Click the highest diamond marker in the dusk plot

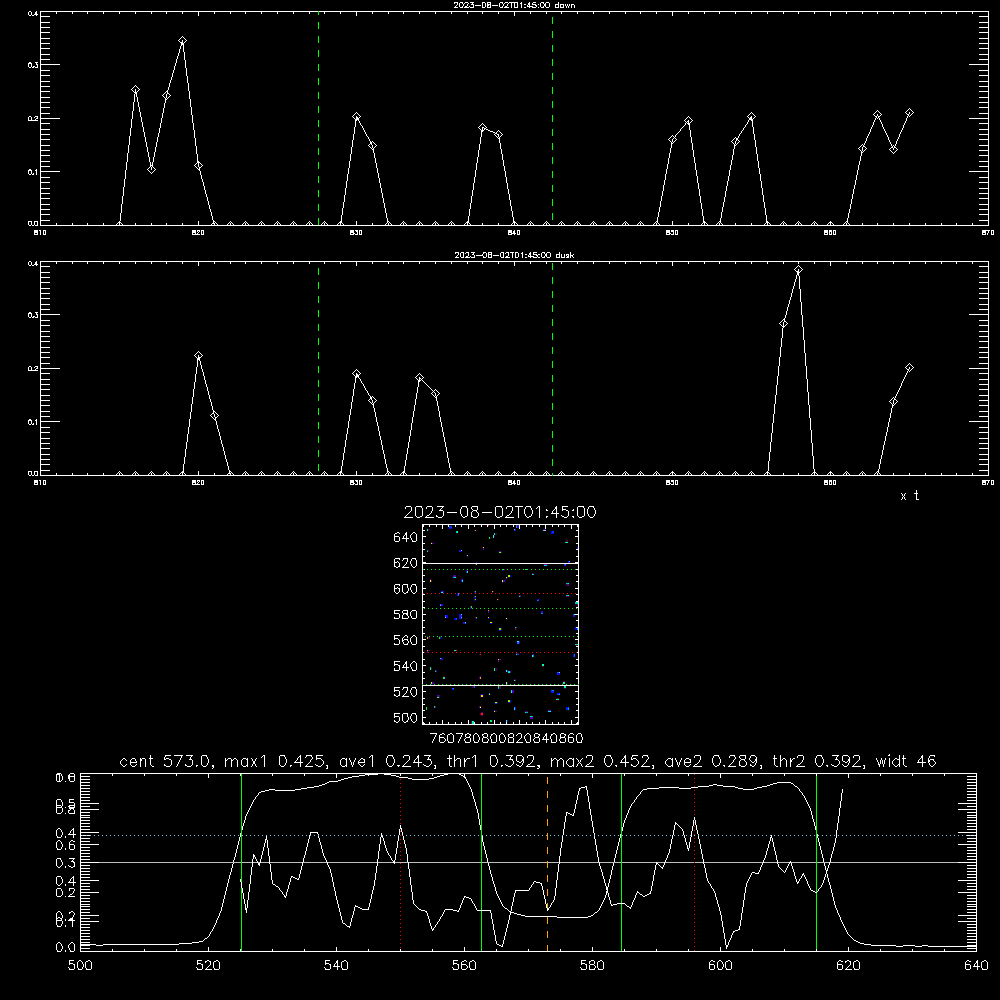(x=798, y=270)
